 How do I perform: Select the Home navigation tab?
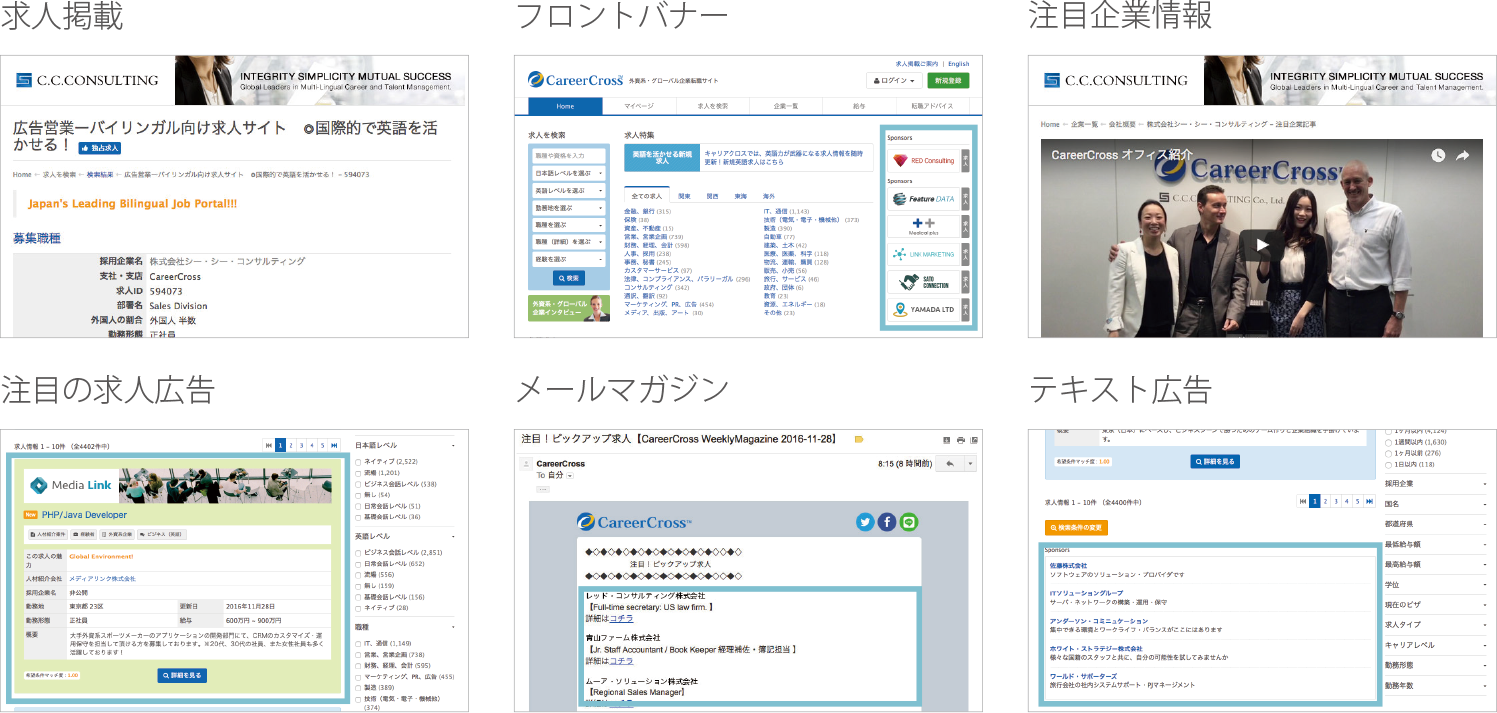565,106
